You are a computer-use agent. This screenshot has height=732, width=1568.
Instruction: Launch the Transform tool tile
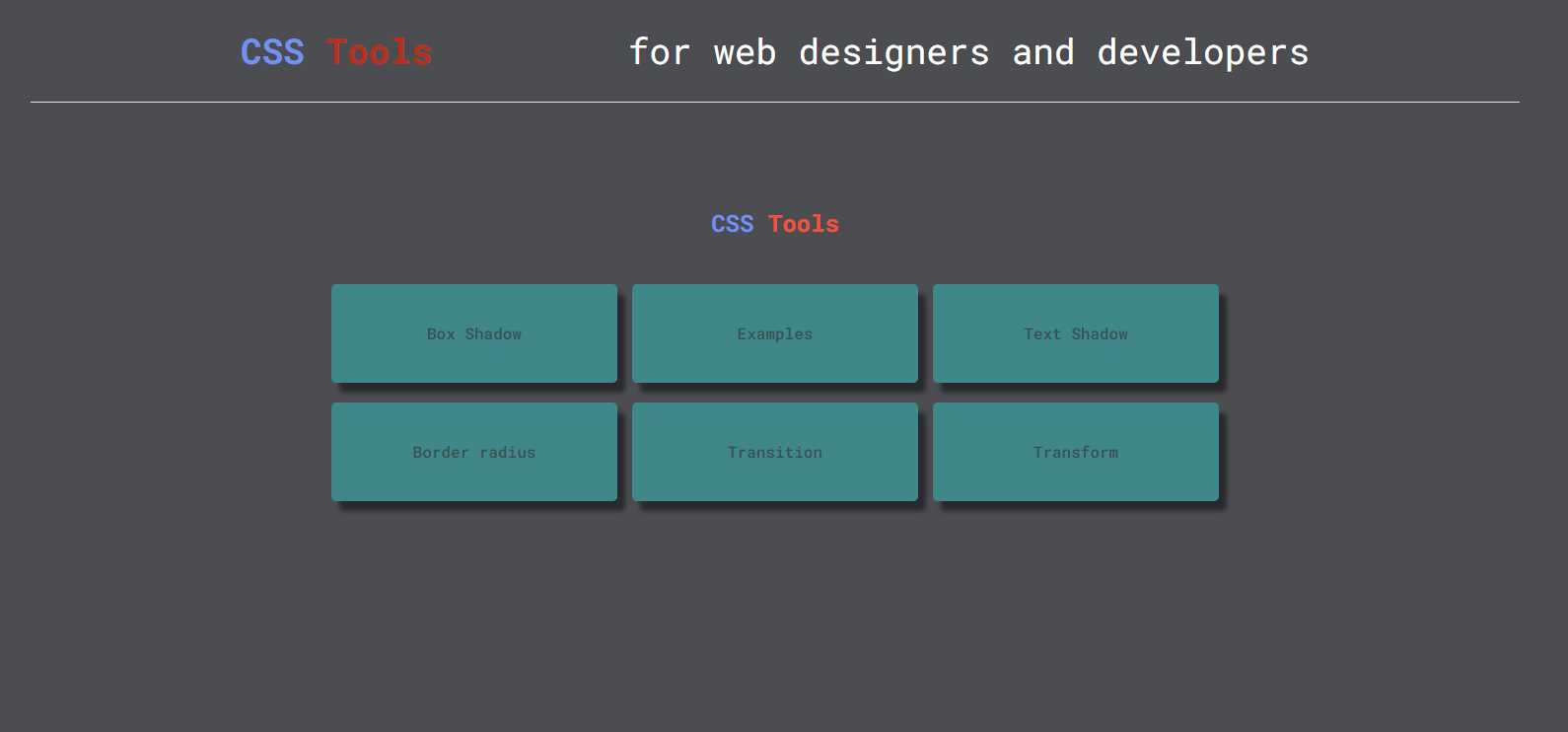(1076, 452)
